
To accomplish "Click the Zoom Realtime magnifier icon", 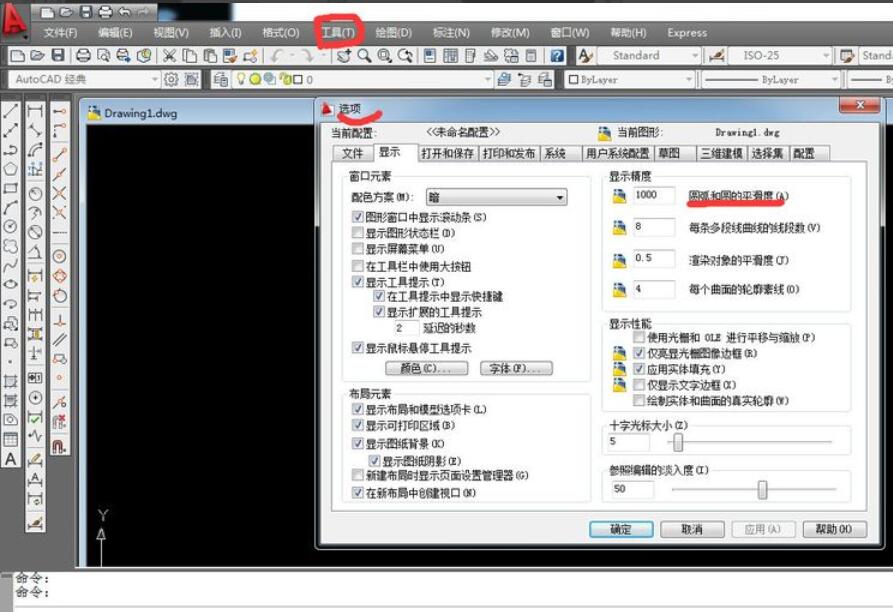I will pyautogui.click(x=364, y=56).
